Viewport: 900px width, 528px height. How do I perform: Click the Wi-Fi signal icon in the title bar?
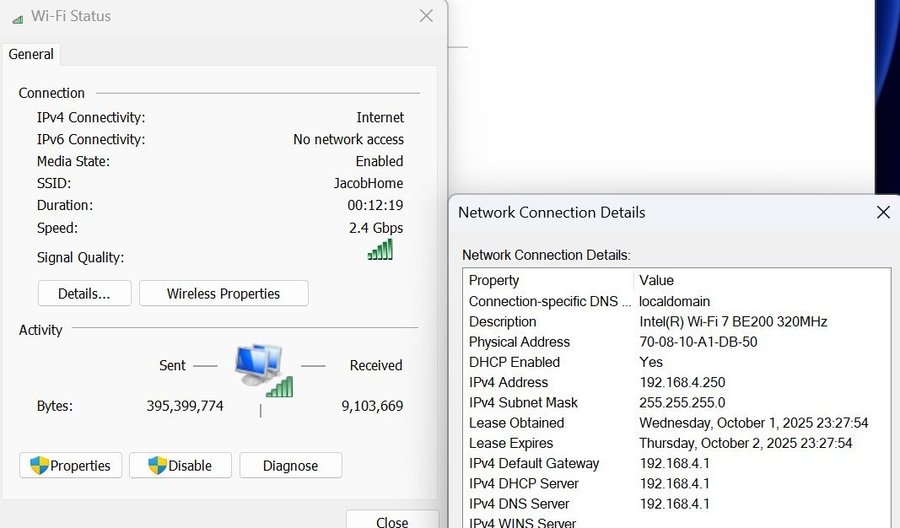[x=17, y=18]
